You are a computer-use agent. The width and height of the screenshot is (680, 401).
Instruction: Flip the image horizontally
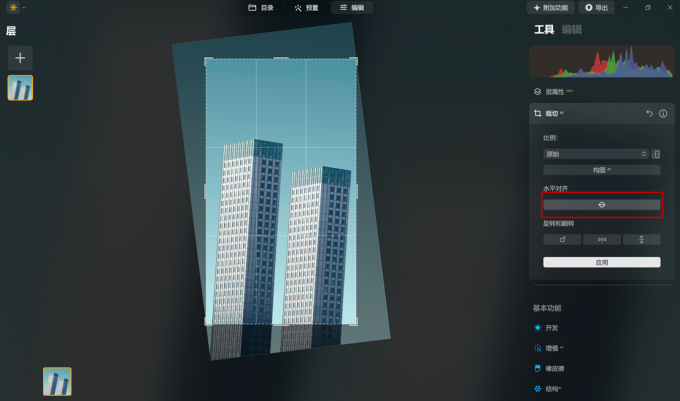coord(601,239)
